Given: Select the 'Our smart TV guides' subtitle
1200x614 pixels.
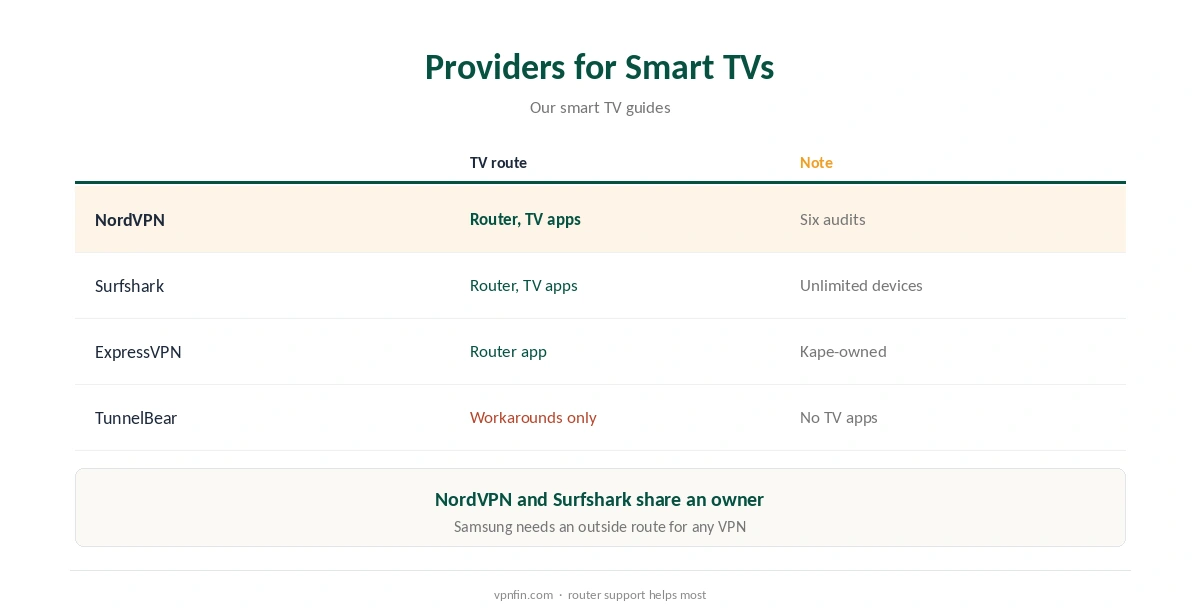Looking at the screenshot, I should [x=600, y=108].
